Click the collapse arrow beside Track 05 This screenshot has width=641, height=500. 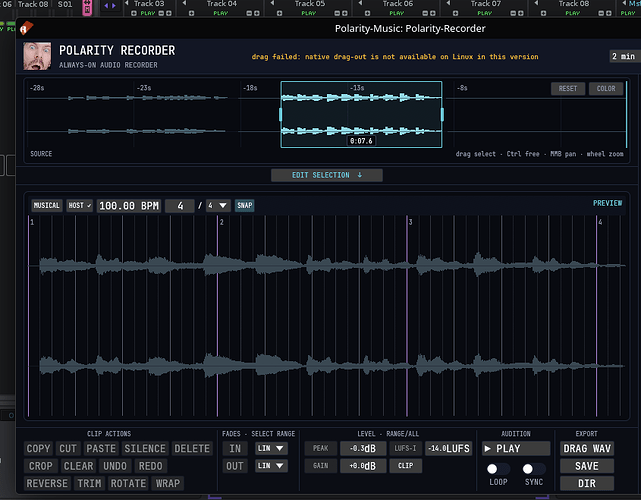272,3
